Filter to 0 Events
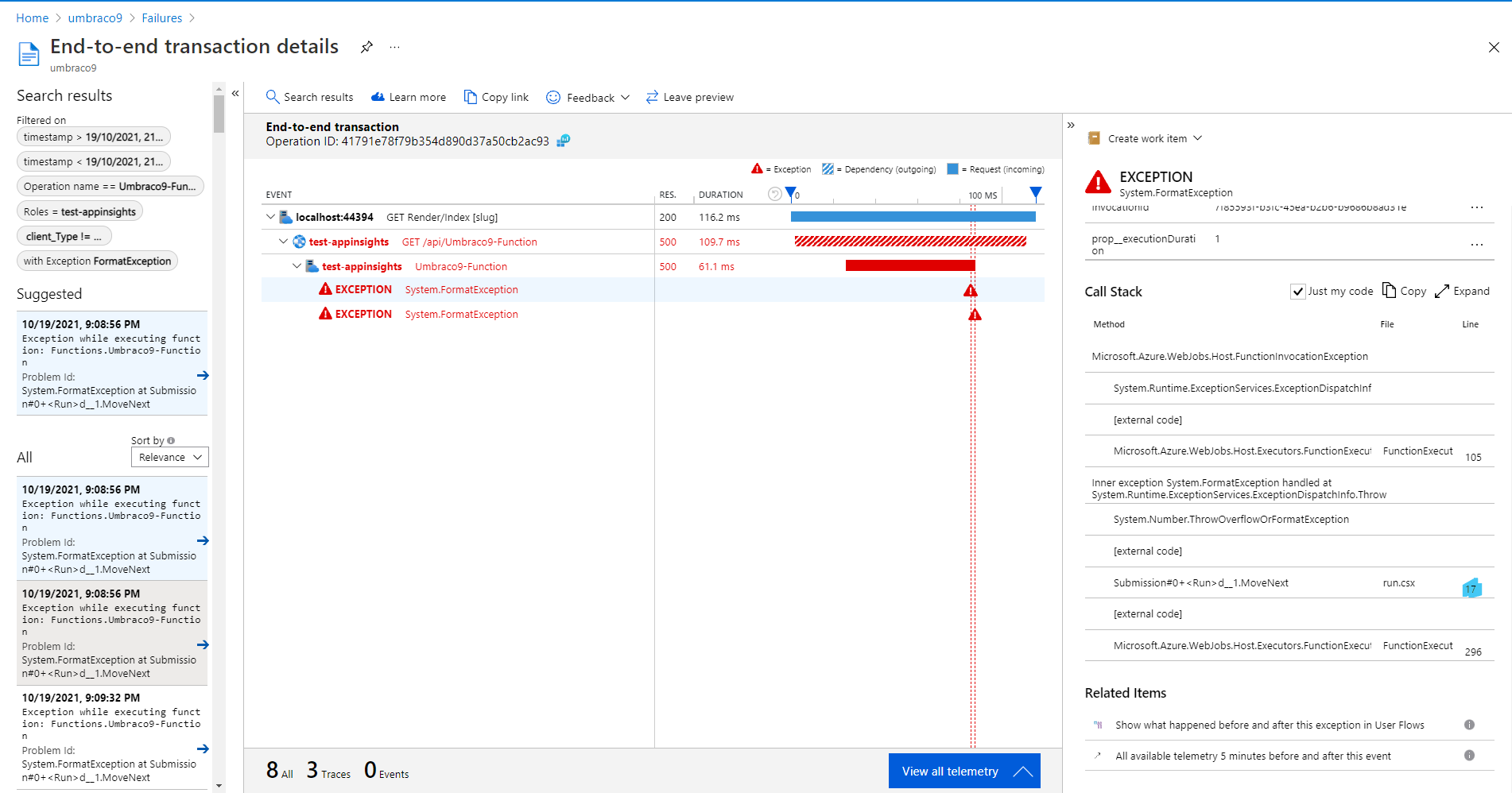This screenshot has height=793, width=1512. [x=386, y=771]
